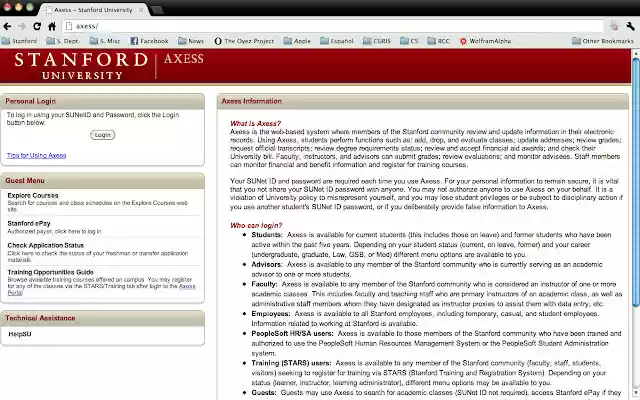Click the AXESS title in the banner
640x400 pixels.
184,59
